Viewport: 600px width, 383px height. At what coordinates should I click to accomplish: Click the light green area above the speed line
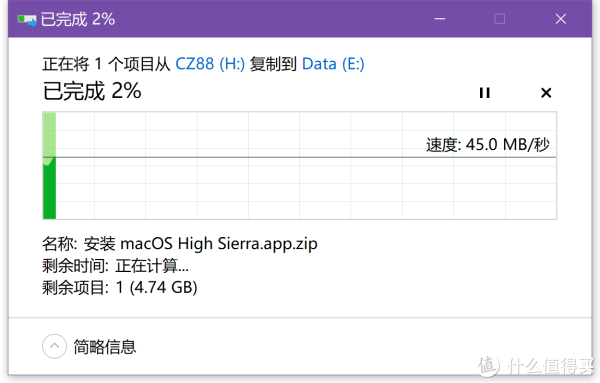(x=49, y=135)
